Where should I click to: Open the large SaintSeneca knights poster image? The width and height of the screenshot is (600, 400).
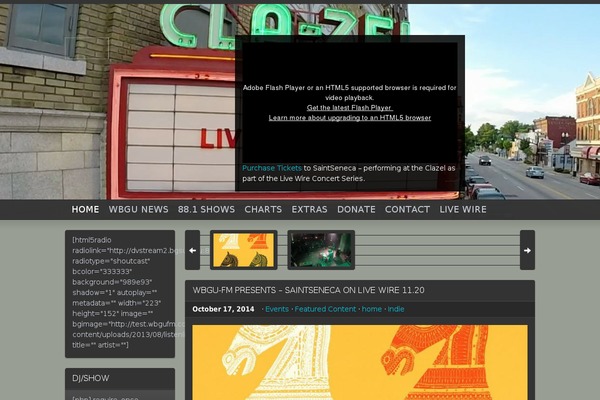360,362
